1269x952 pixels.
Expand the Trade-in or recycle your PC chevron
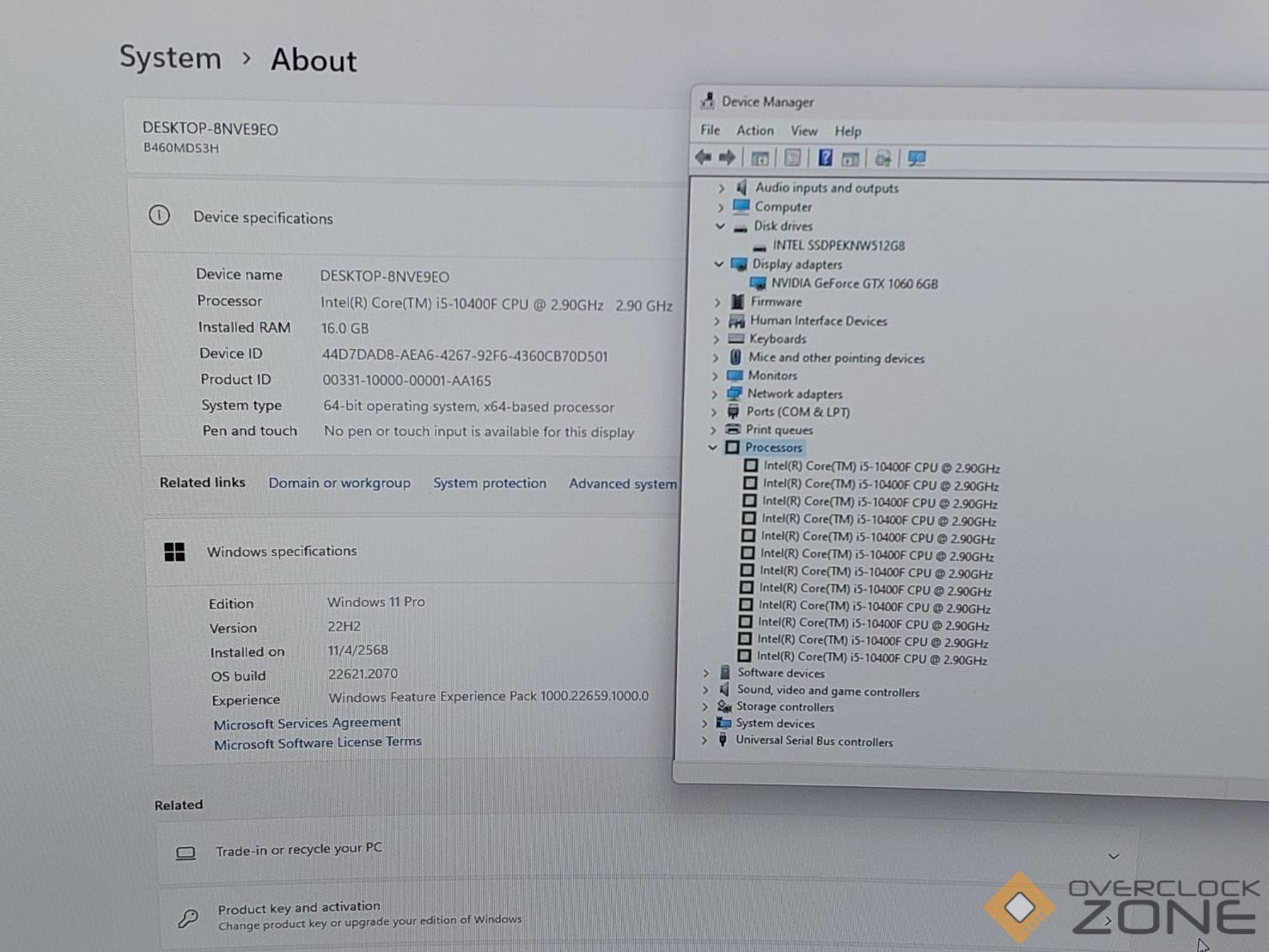pos(1113,857)
